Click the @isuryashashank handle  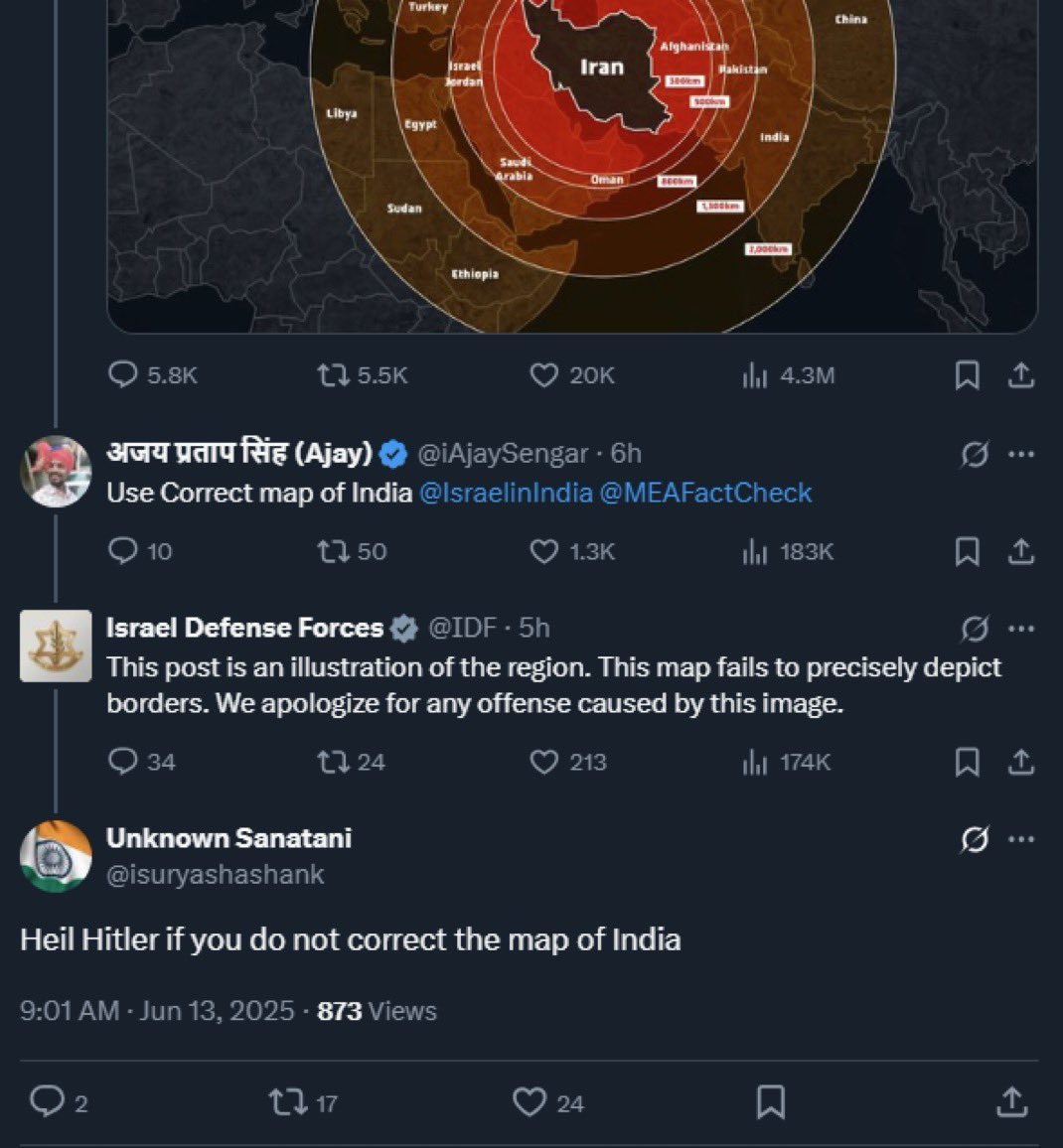216,874
